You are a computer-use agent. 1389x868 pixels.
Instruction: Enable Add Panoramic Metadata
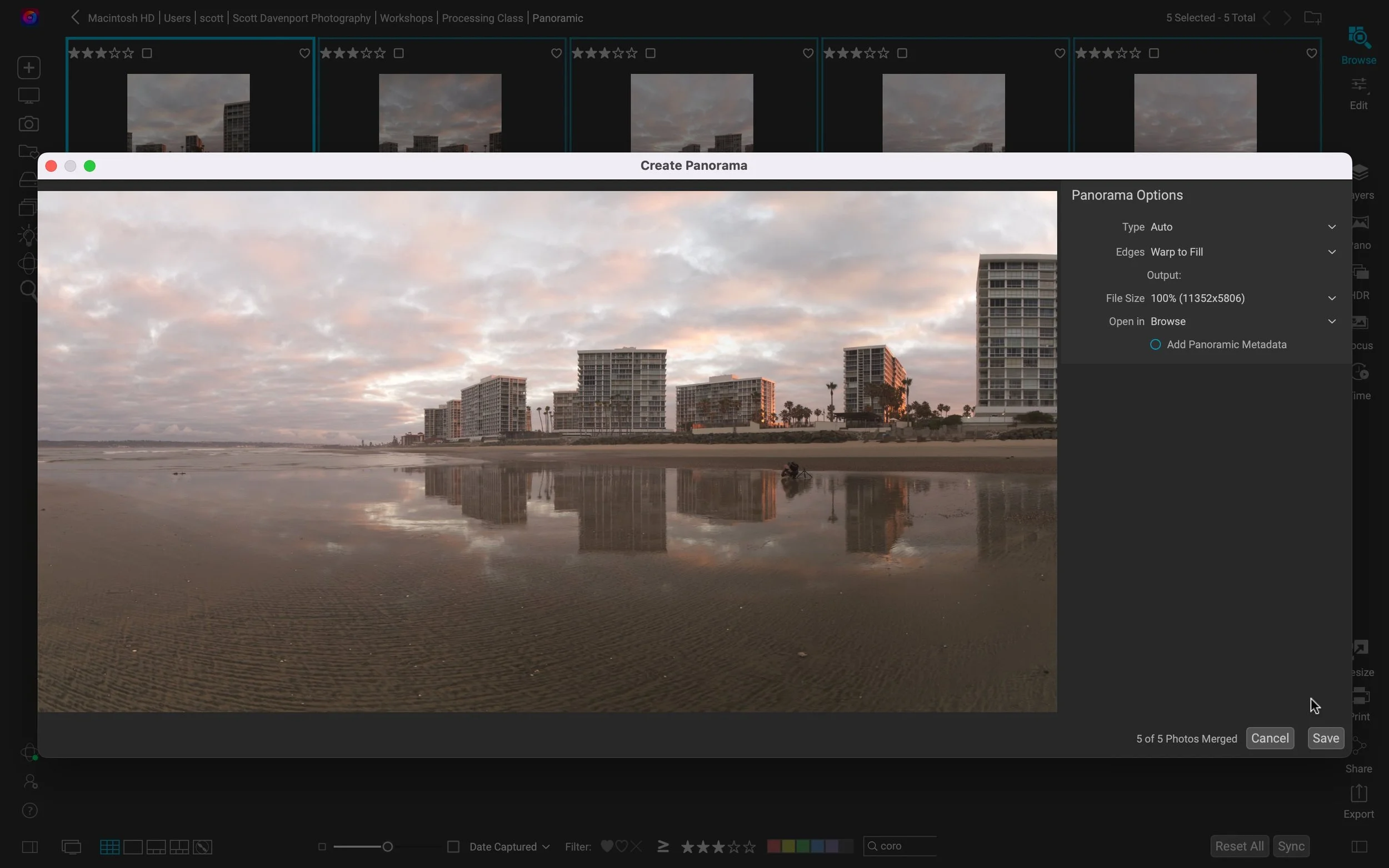(x=1155, y=344)
